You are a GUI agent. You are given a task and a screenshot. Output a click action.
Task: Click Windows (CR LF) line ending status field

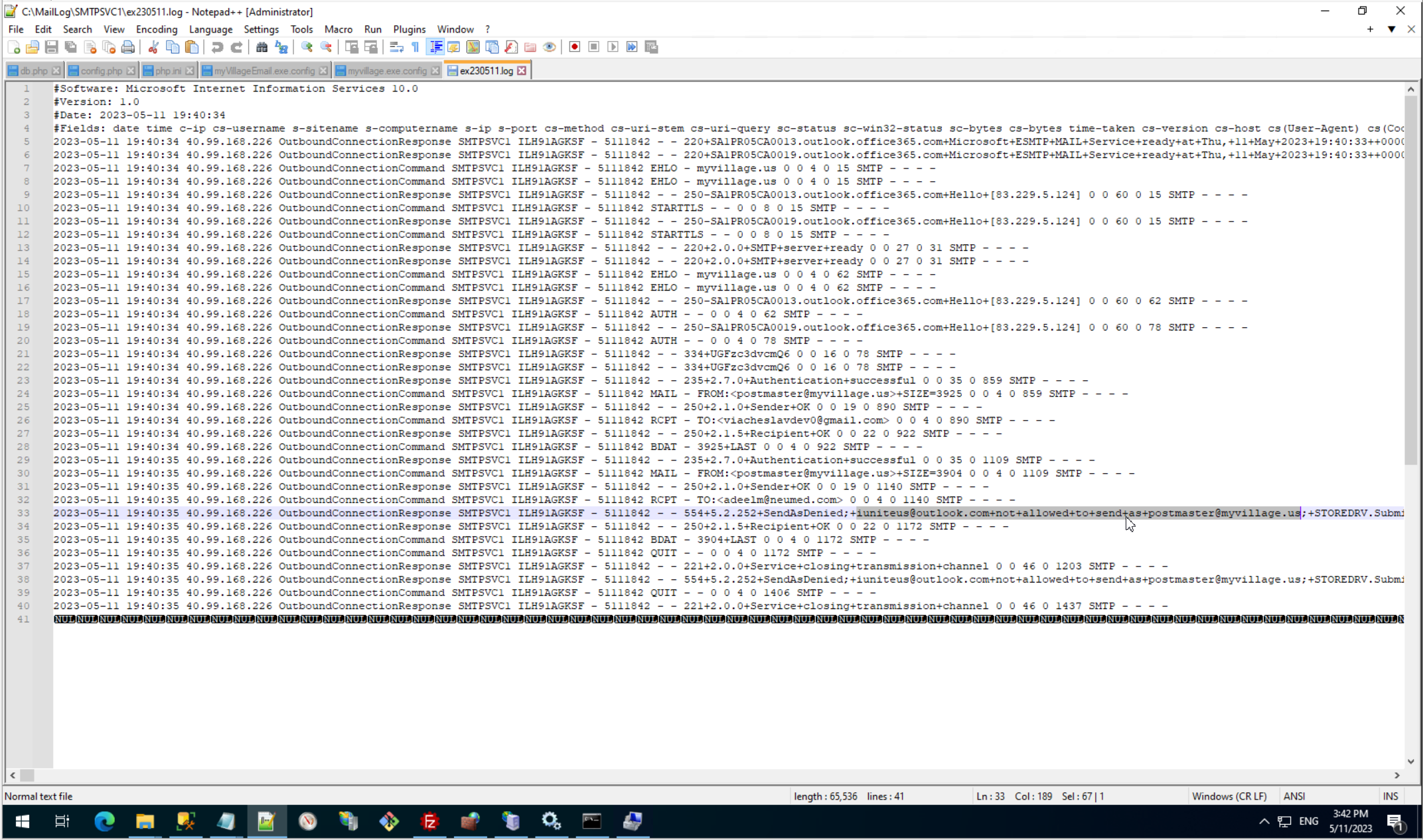[1229, 796]
